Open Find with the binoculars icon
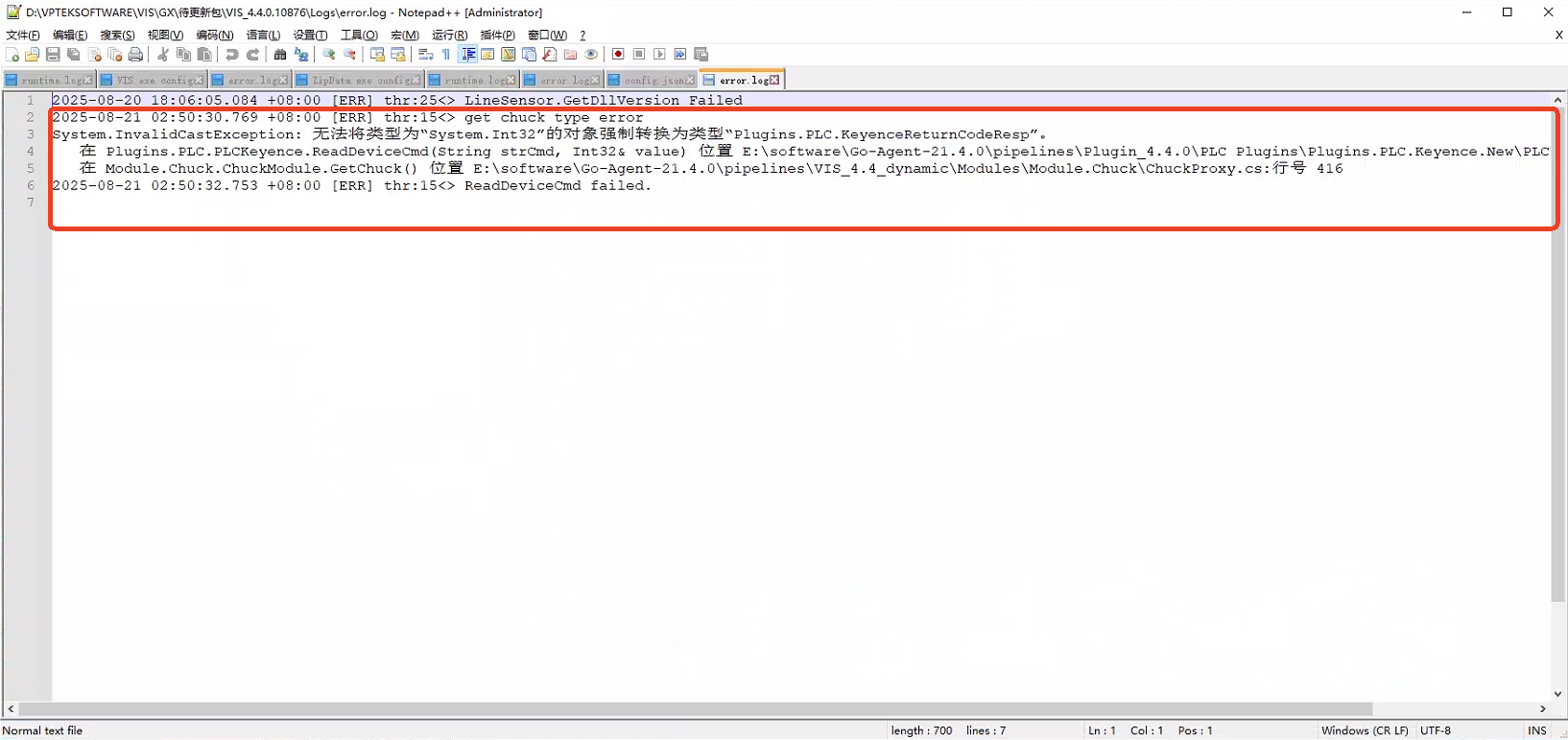The height and width of the screenshot is (740, 1568). pyautogui.click(x=280, y=55)
